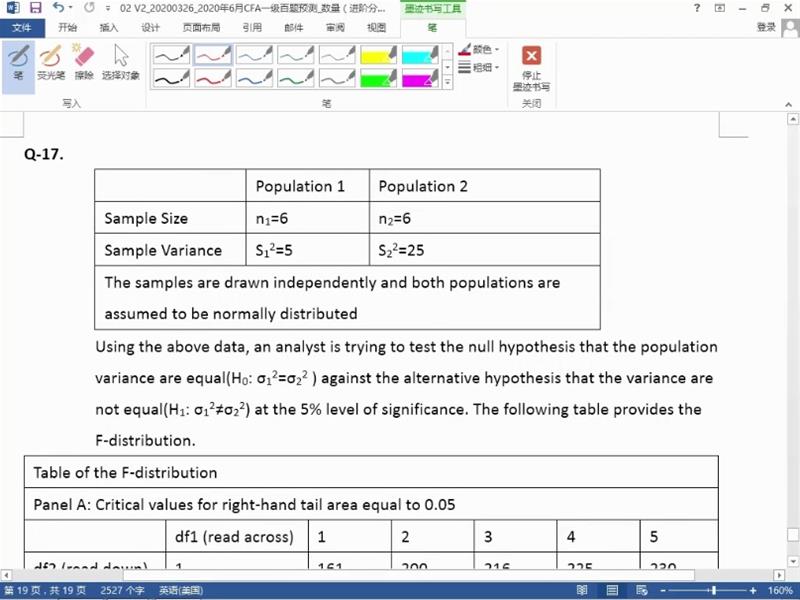The image size is (800, 600).
Task: Choose the cyan highlighter pen
Action: point(419,55)
